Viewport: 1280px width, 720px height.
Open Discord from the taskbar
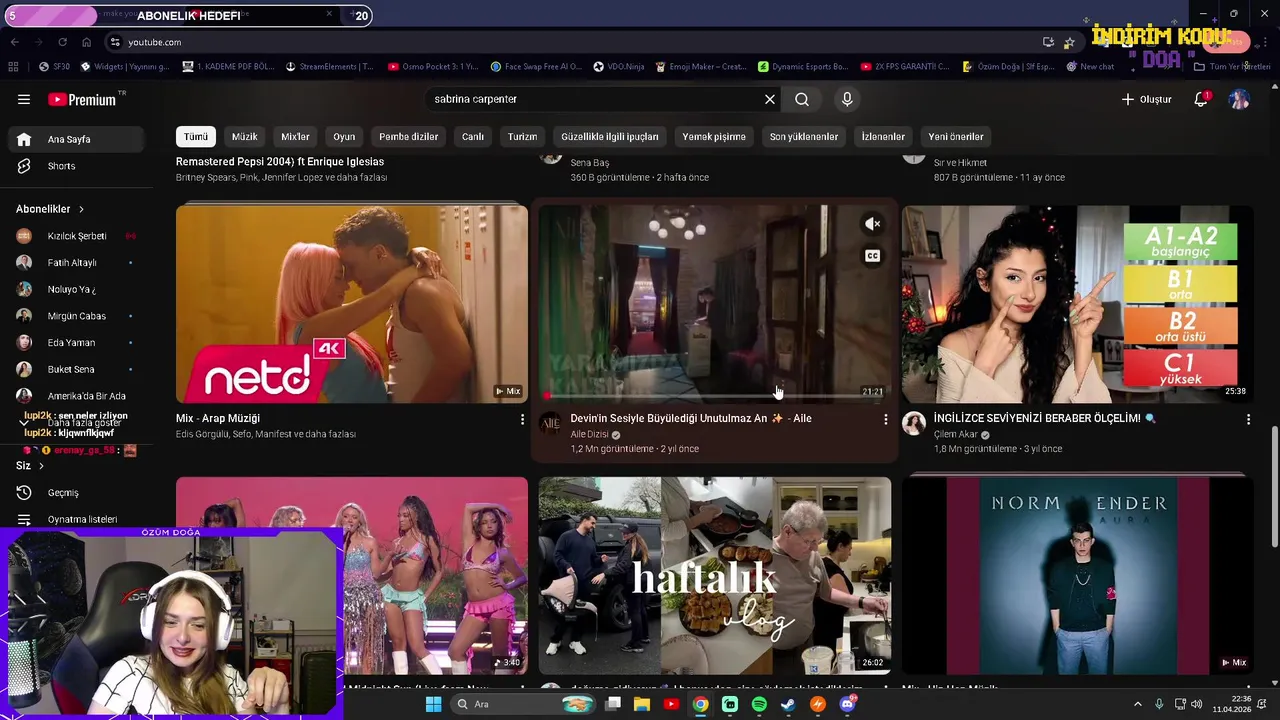pyautogui.click(x=847, y=704)
